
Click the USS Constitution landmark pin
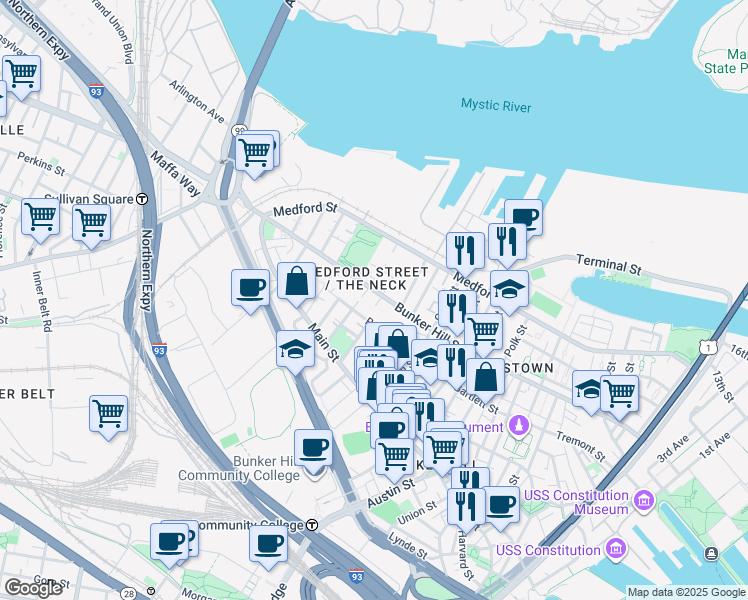click(616, 549)
